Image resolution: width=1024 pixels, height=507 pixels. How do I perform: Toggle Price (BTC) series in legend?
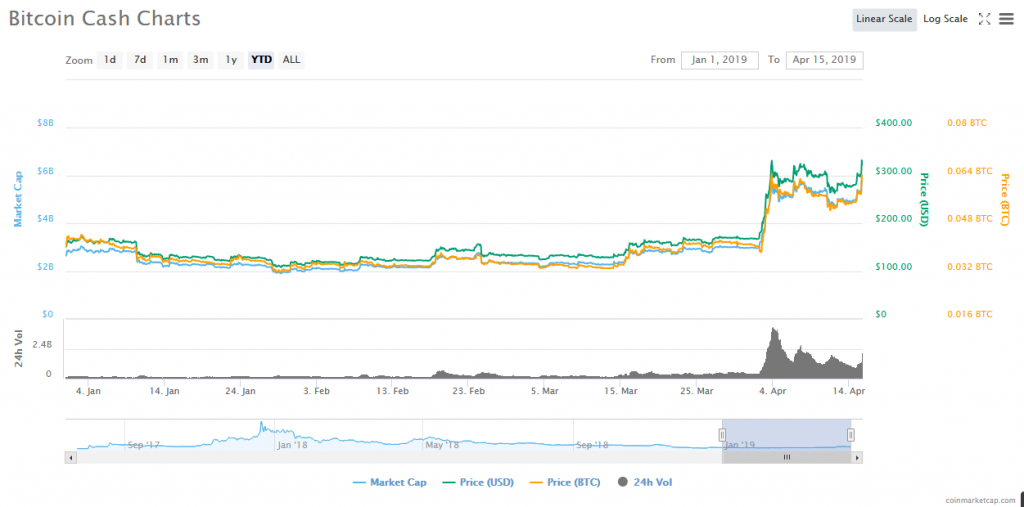[565, 483]
